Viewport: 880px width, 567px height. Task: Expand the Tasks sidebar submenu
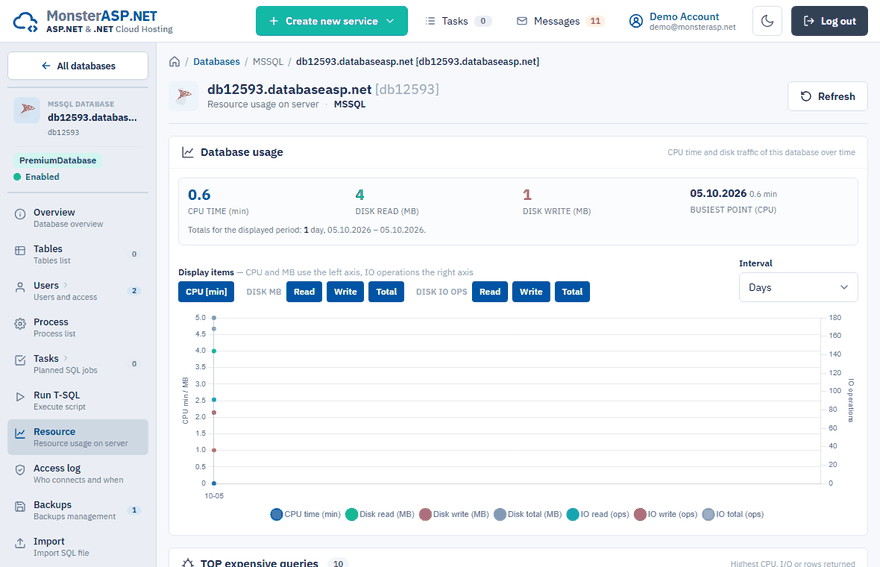pyautogui.click(x=78, y=363)
